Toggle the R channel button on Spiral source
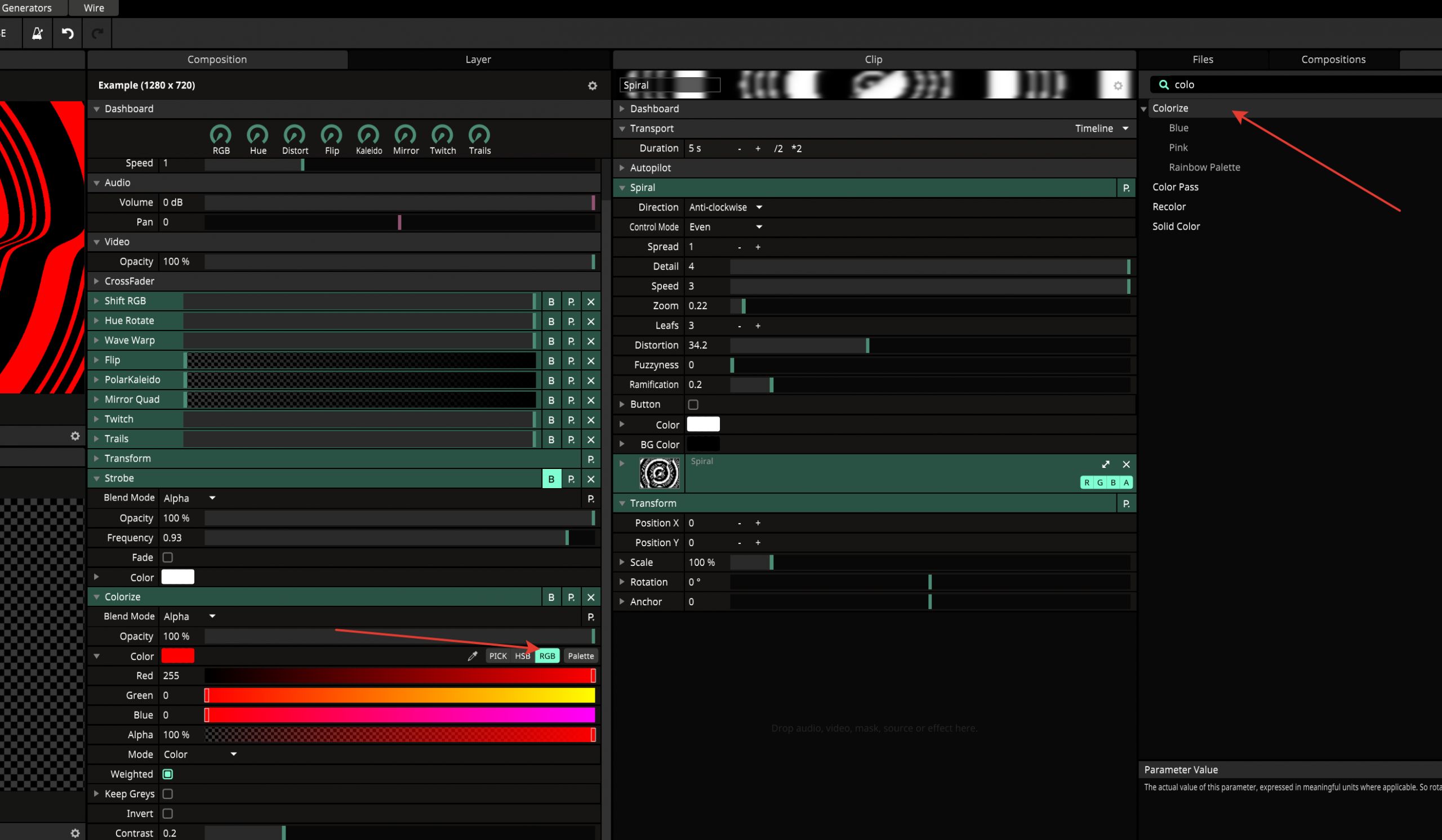This screenshot has width=1442, height=840. point(1087,482)
